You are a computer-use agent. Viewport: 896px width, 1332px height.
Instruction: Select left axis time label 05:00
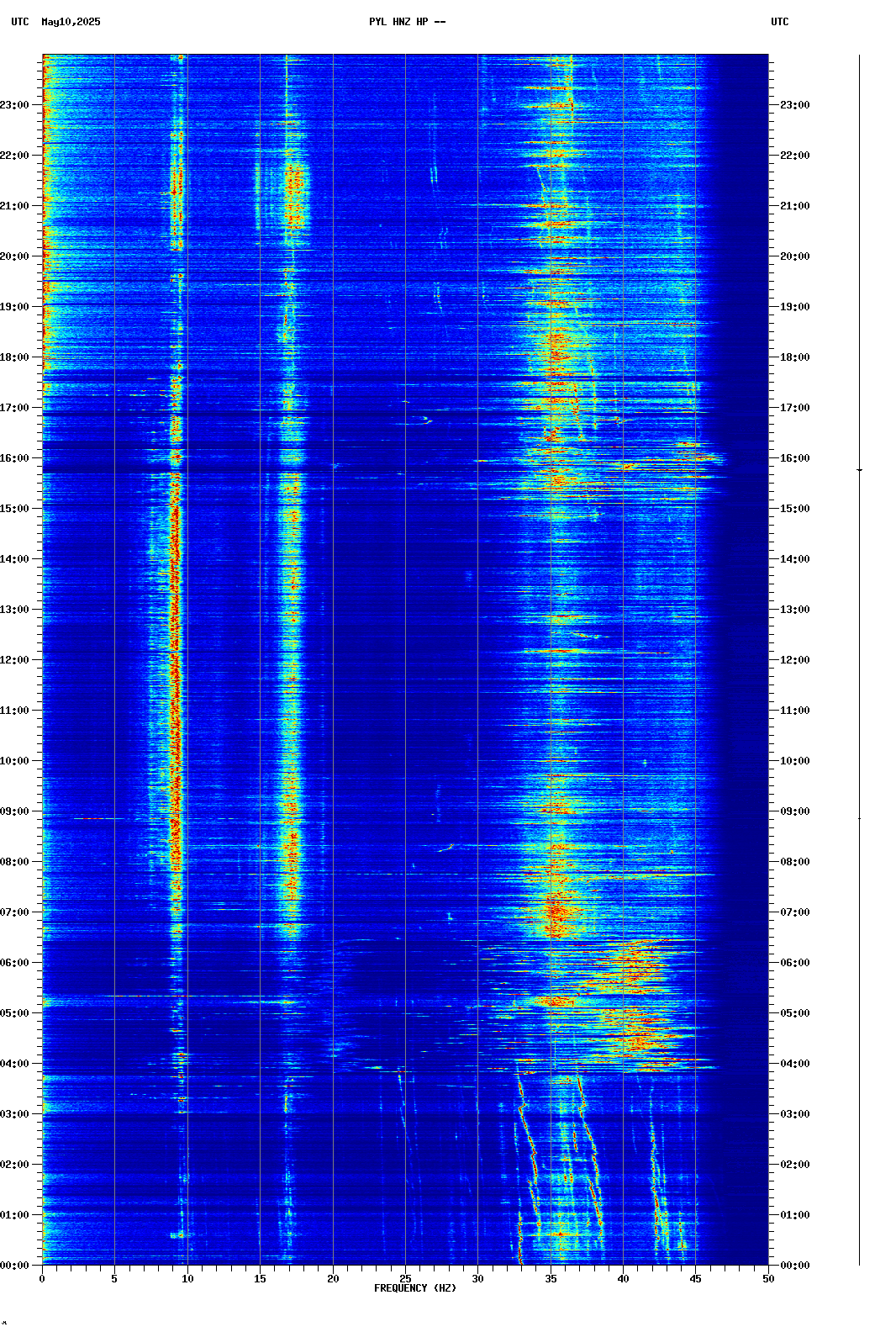coord(14,1013)
